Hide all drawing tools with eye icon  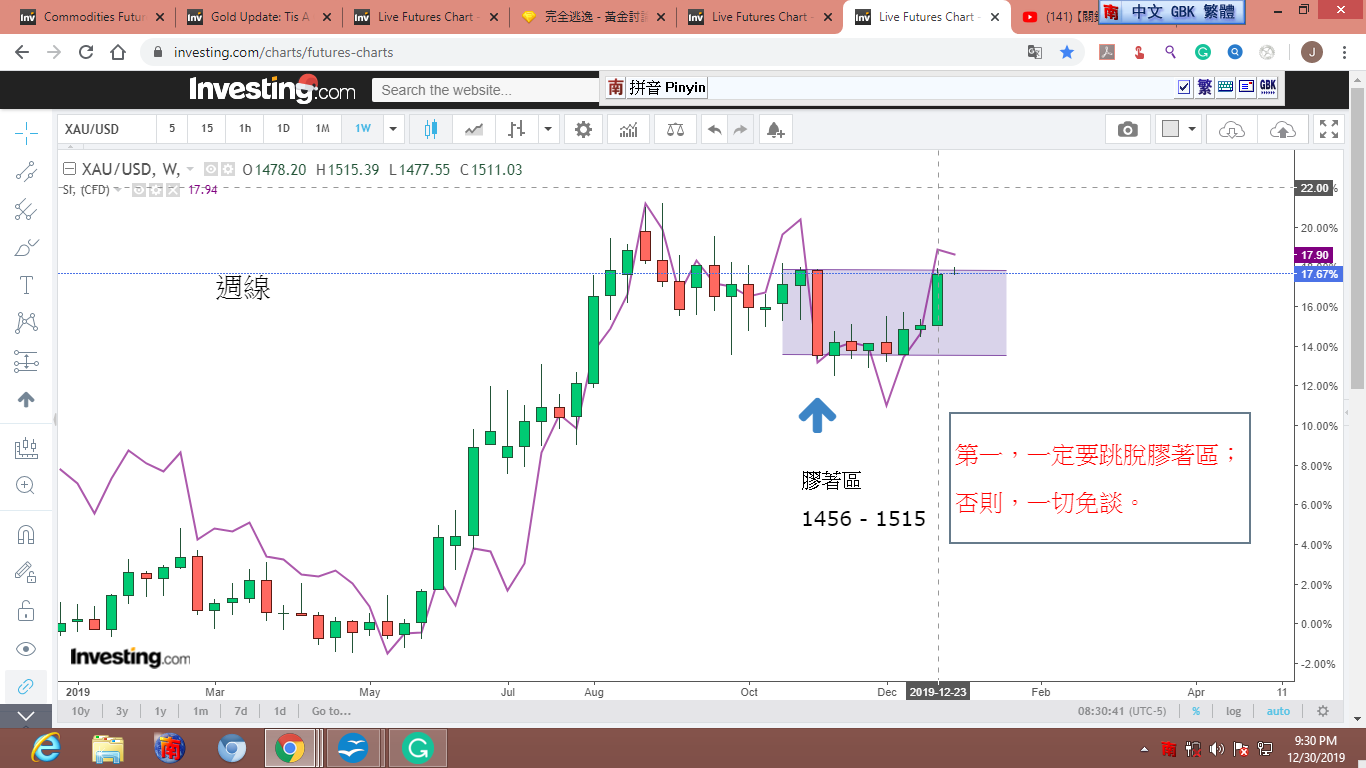tap(26, 649)
